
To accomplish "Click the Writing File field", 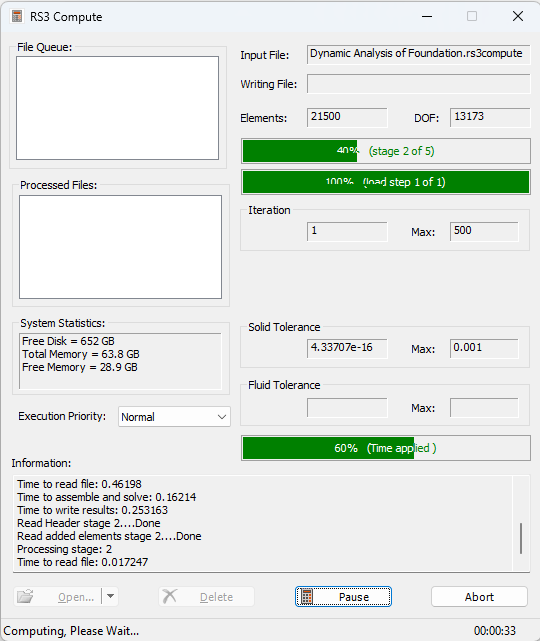I will tap(419, 84).
